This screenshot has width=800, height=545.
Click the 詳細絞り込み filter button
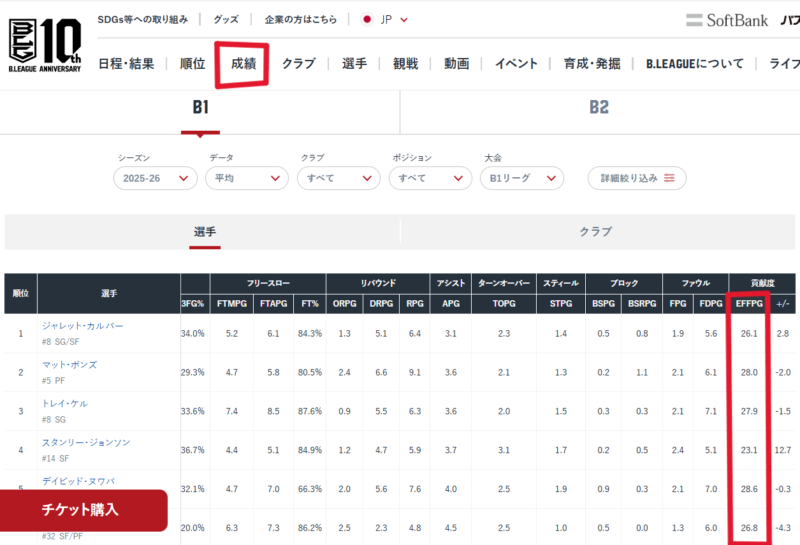(x=637, y=178)
